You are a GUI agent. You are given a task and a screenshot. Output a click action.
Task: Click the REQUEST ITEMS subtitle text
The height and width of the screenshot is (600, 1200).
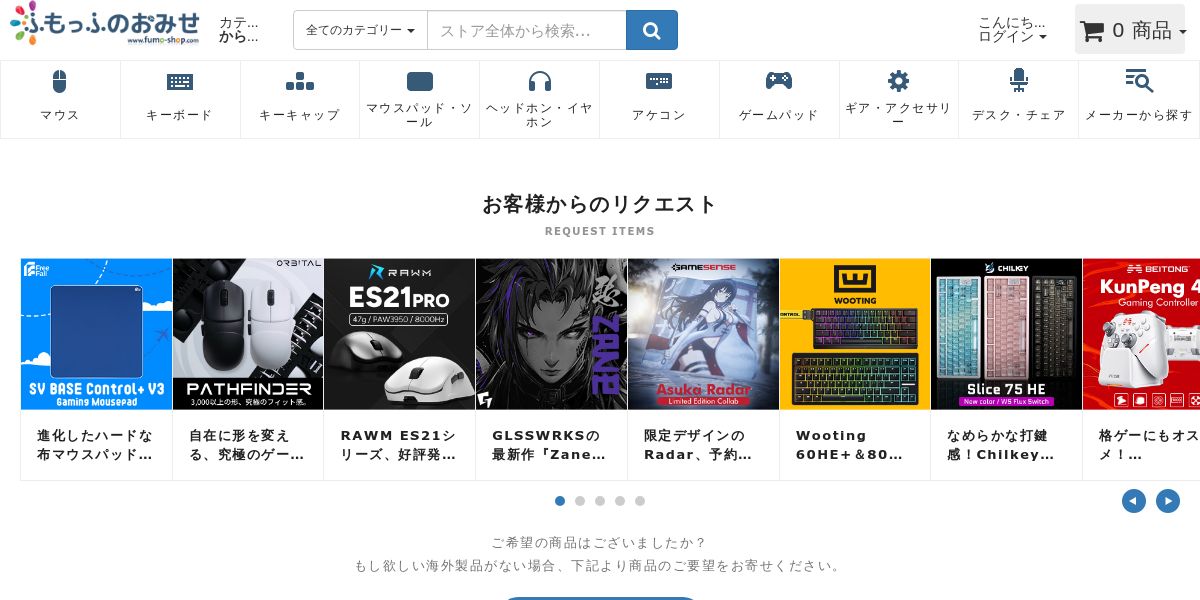point(600,231)
